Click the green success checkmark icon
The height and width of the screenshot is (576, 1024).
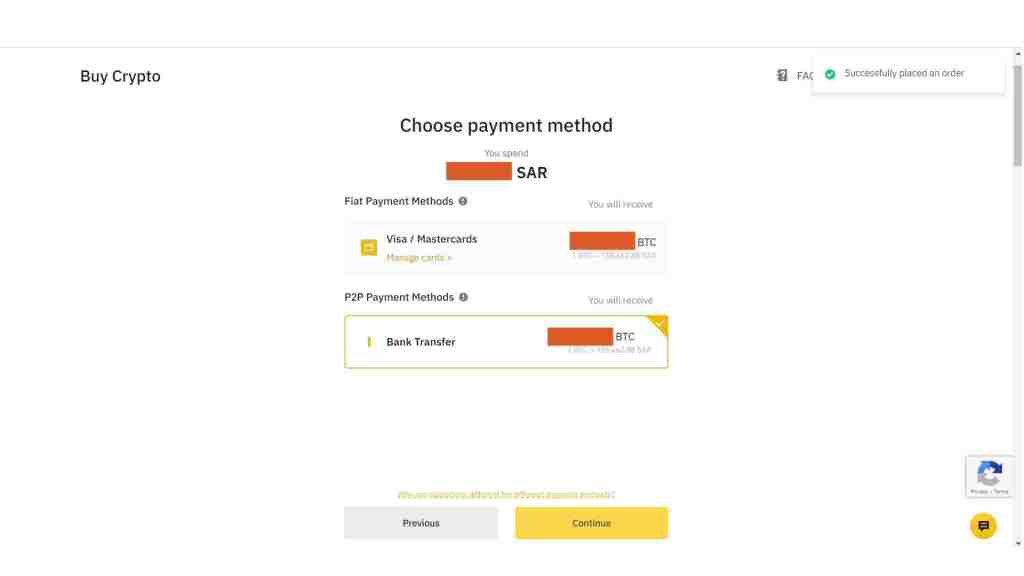[x=829, y=73]
